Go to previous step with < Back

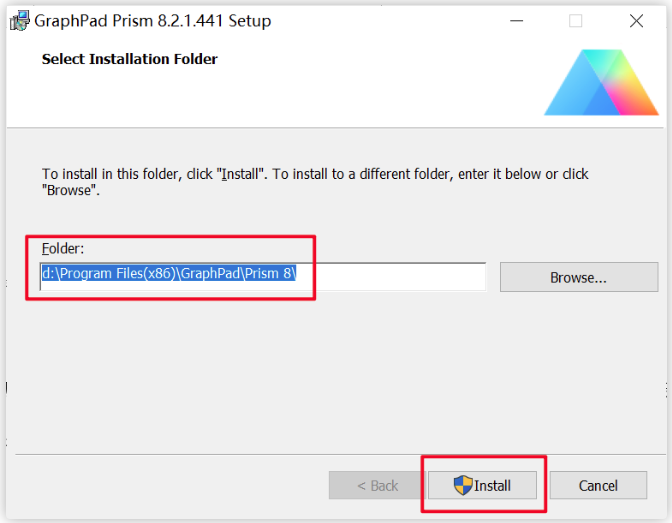378,485
